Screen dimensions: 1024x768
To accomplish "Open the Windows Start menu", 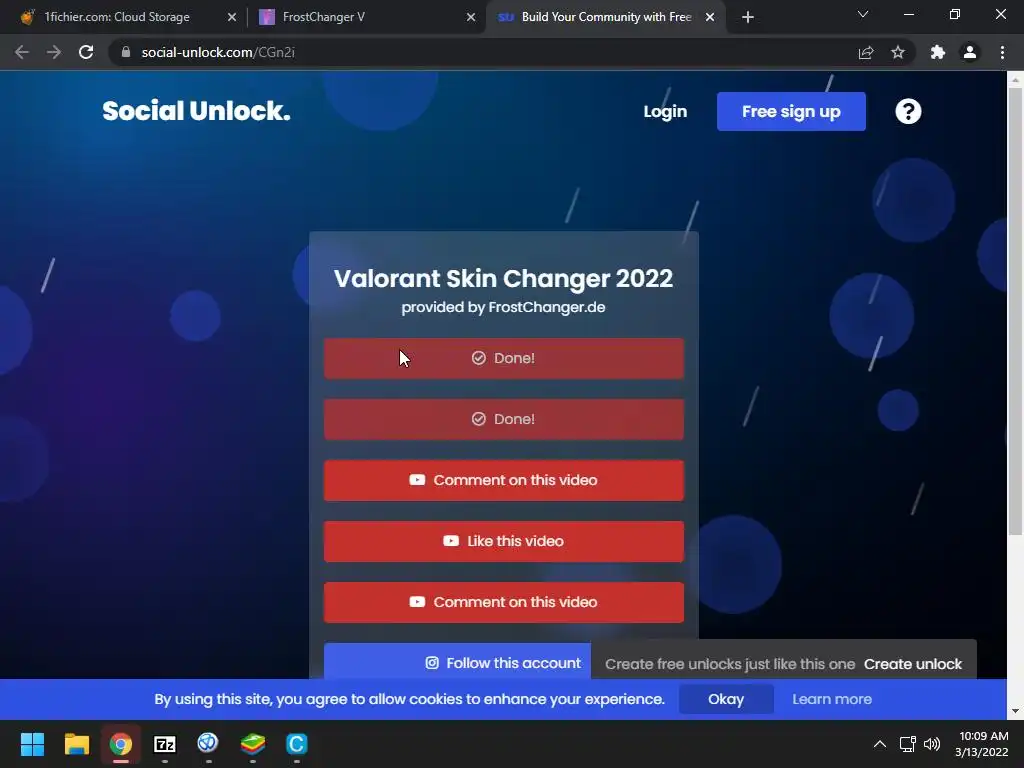I will pos(32,743).
